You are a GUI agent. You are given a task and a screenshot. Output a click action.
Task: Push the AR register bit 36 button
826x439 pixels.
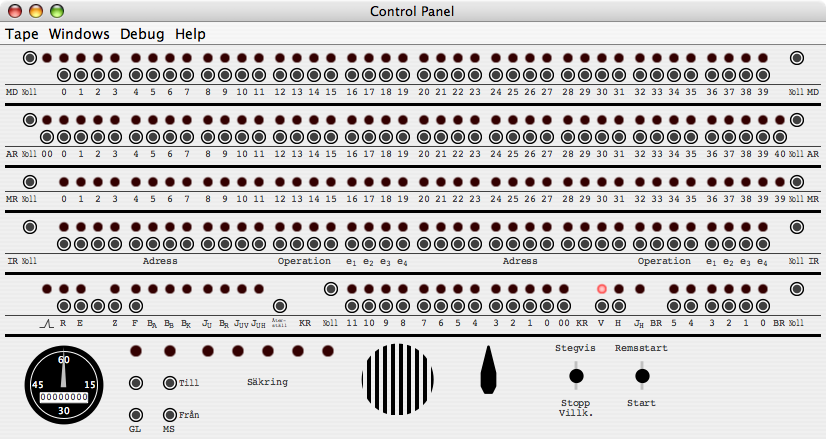point(712,138)
